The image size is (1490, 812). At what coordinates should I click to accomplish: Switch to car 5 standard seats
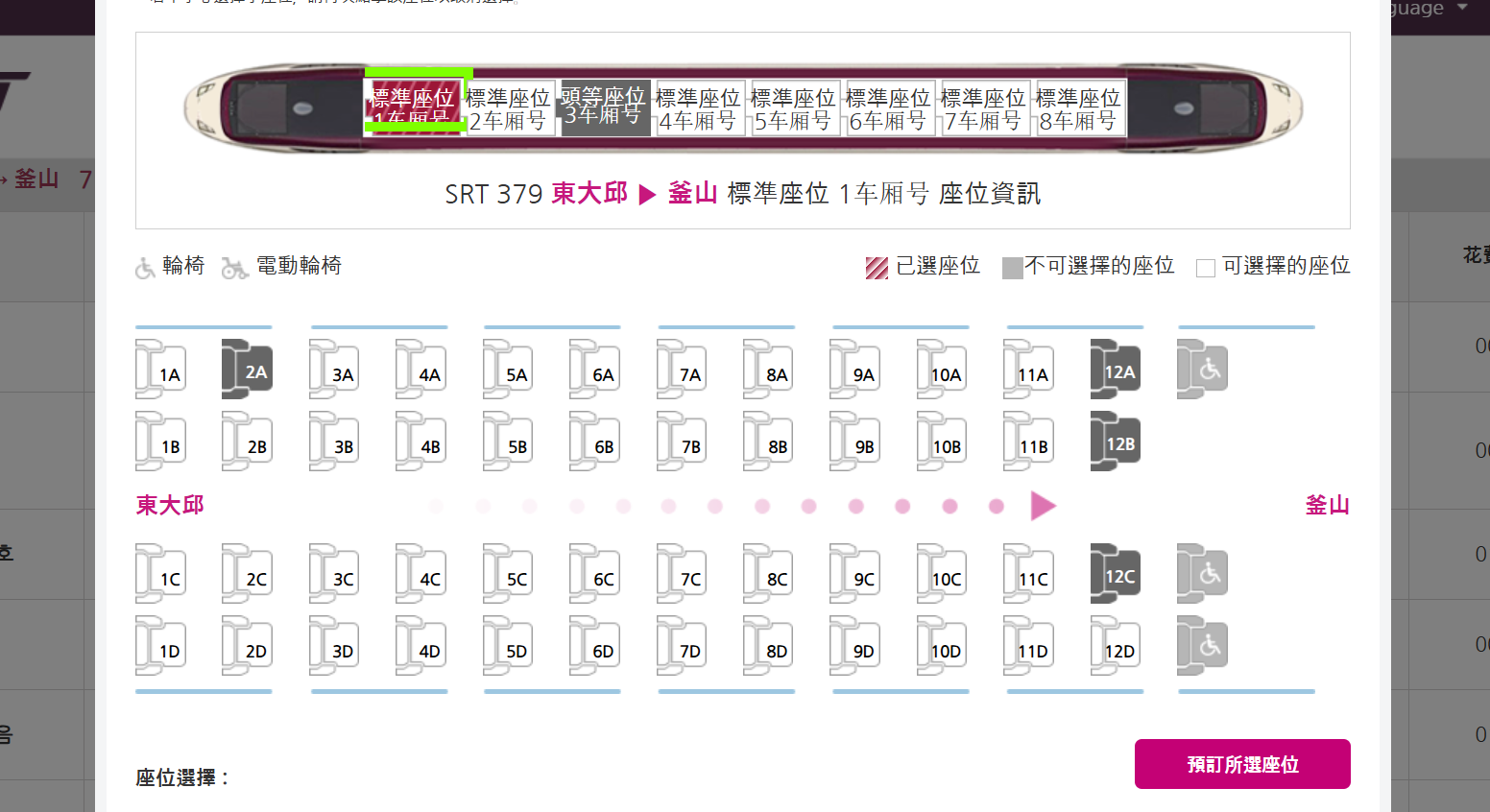[793, 108]
